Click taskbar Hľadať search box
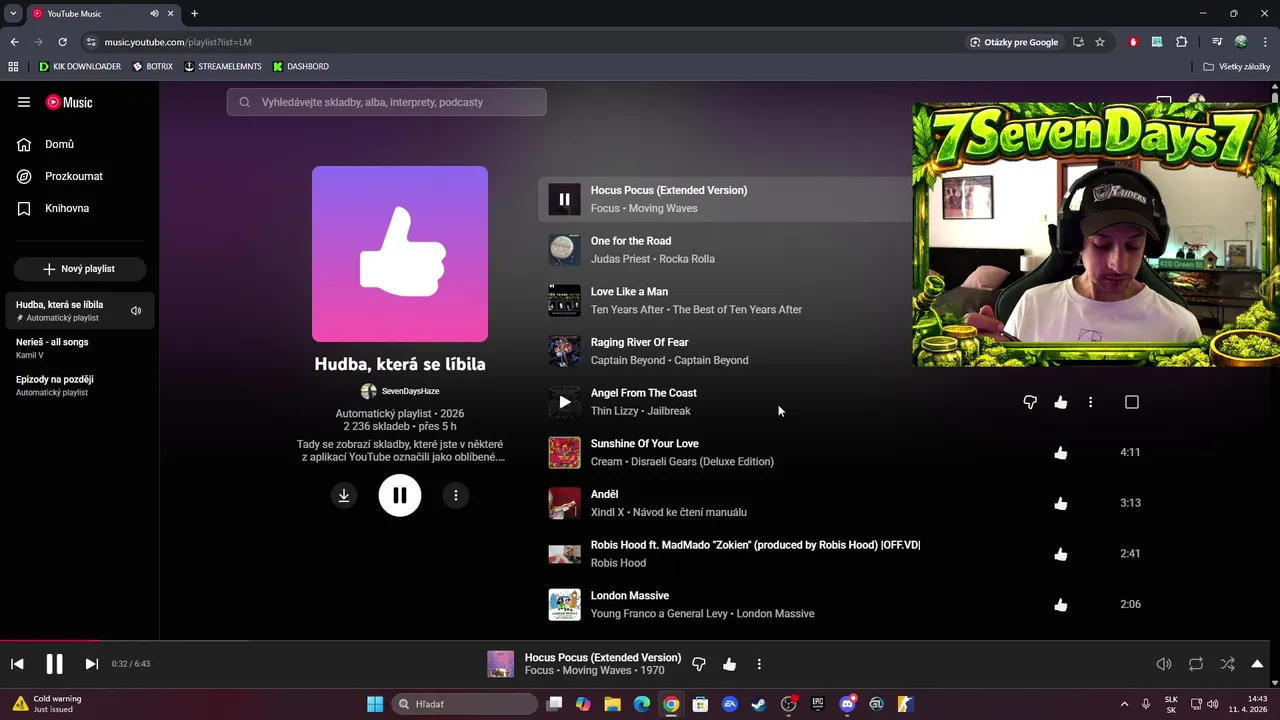1280x720 pixels. [465, 704]
